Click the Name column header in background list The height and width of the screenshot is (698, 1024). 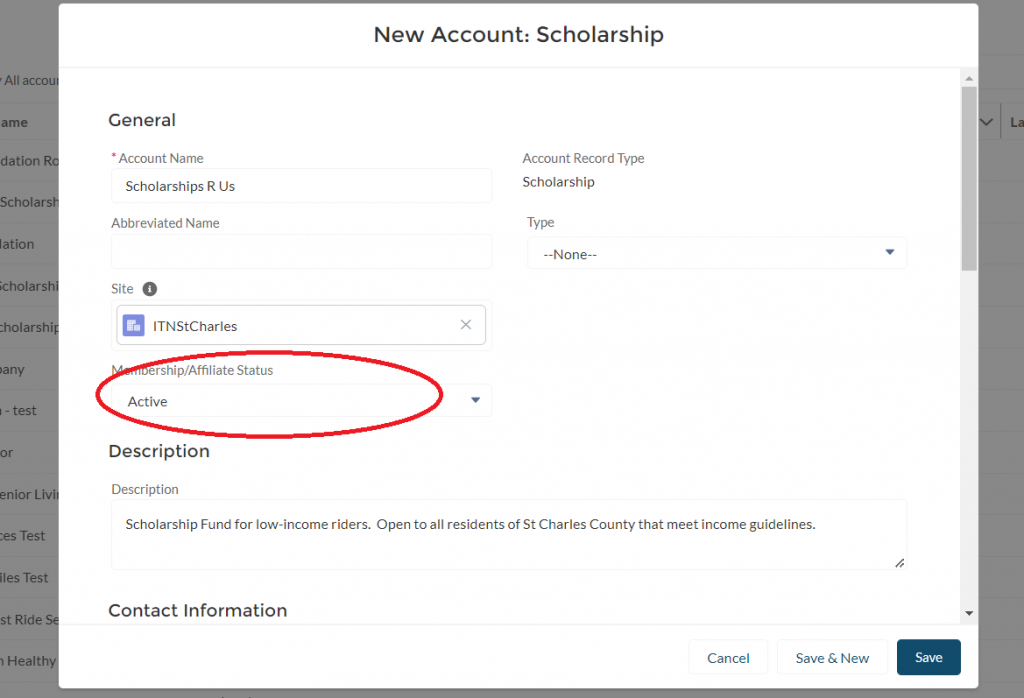pyautogui.click(x=14, y=122)
